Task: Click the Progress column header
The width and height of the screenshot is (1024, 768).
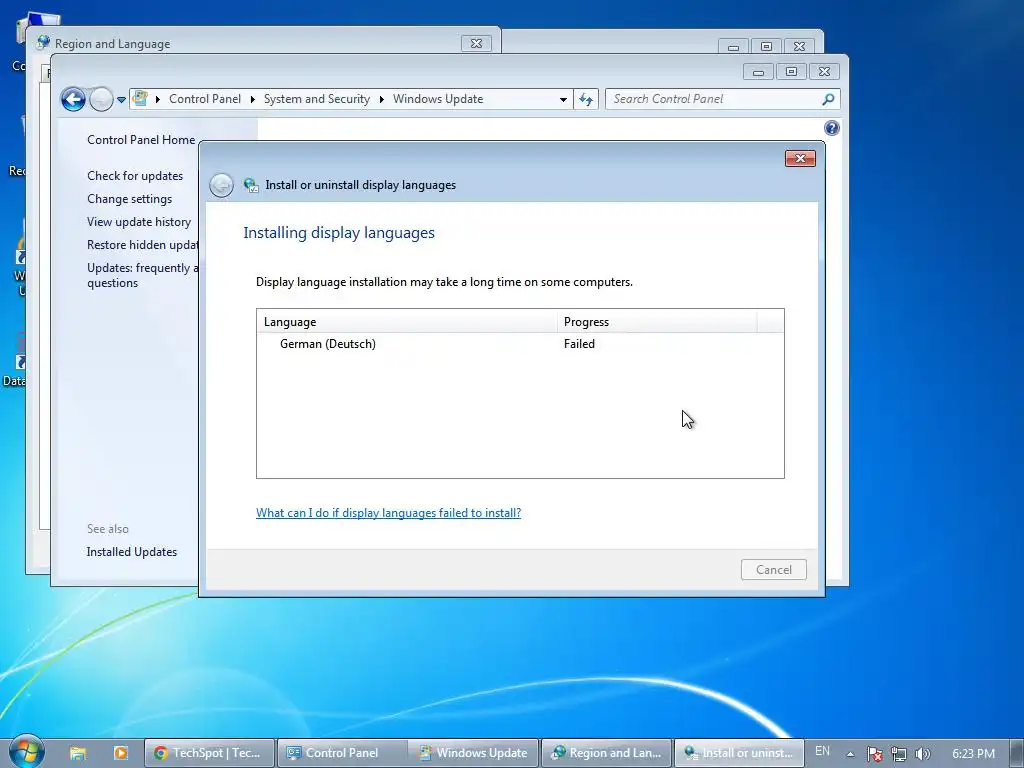Action: (658, 322)
